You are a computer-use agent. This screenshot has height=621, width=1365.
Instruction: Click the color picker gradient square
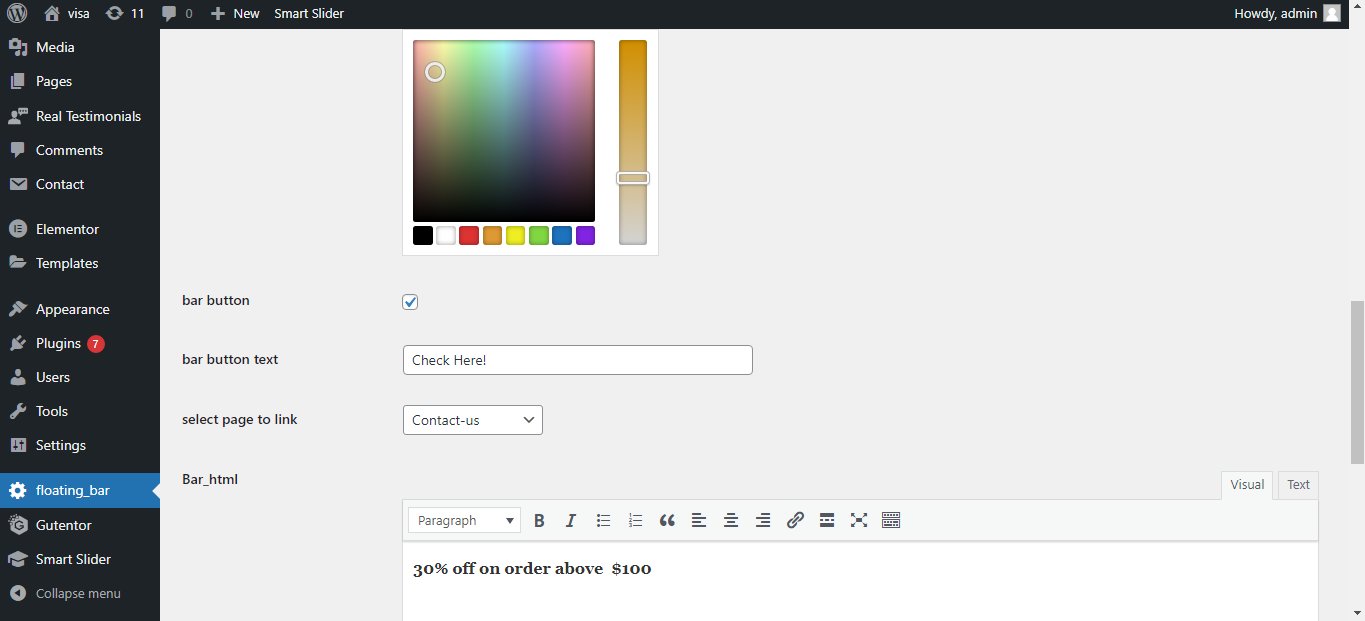[504, 131]
